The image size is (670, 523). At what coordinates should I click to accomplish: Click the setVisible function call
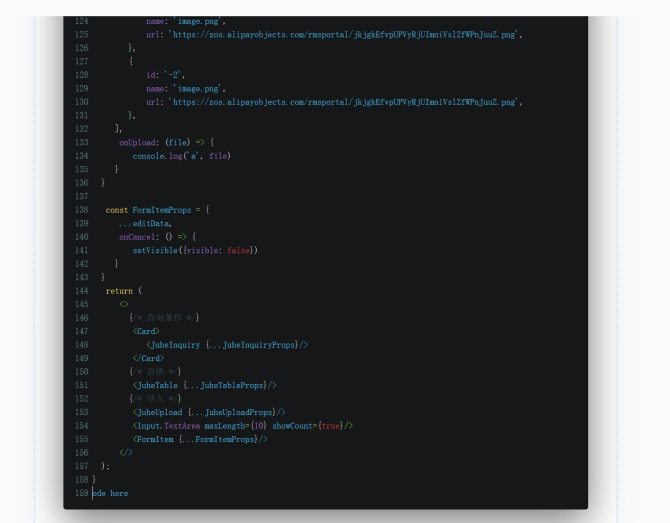pyautogui.click(x=195, y=250)
